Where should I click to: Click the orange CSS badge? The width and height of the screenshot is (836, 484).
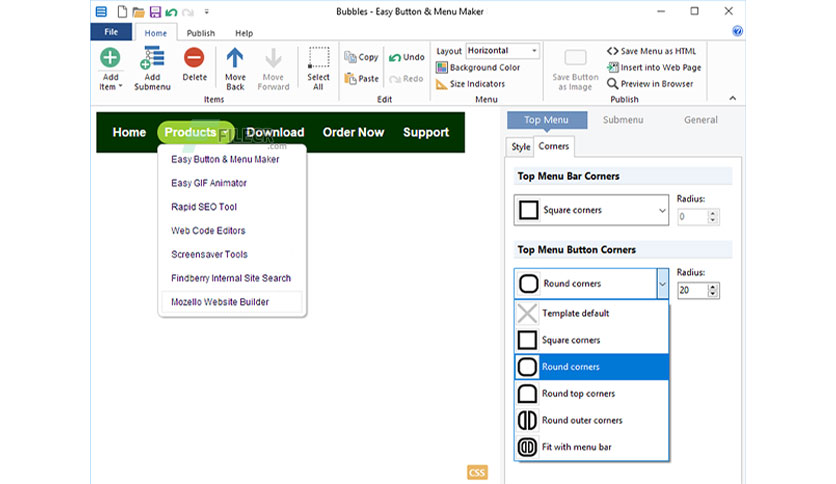[x=477, y=472]
